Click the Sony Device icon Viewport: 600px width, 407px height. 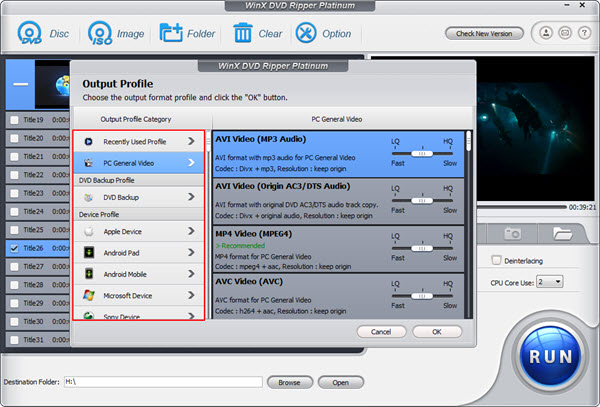point(88,316)
